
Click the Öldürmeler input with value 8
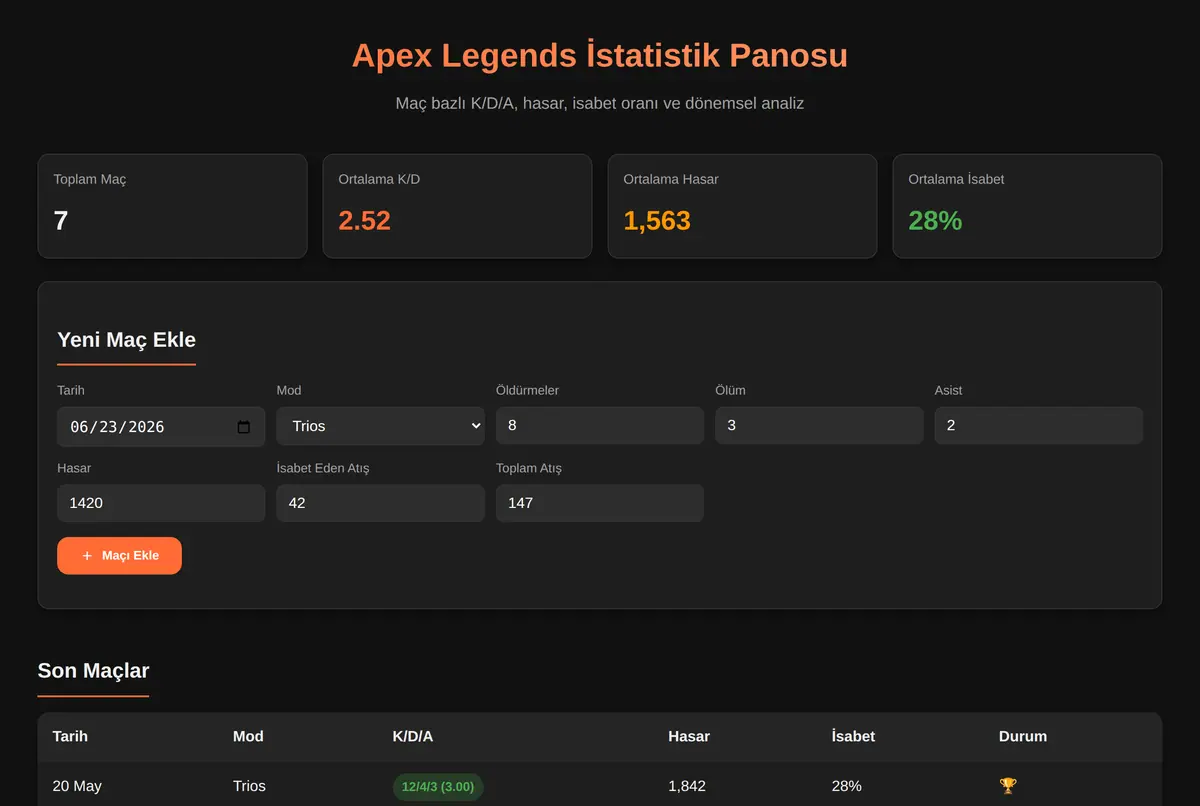tap(600, 425)
